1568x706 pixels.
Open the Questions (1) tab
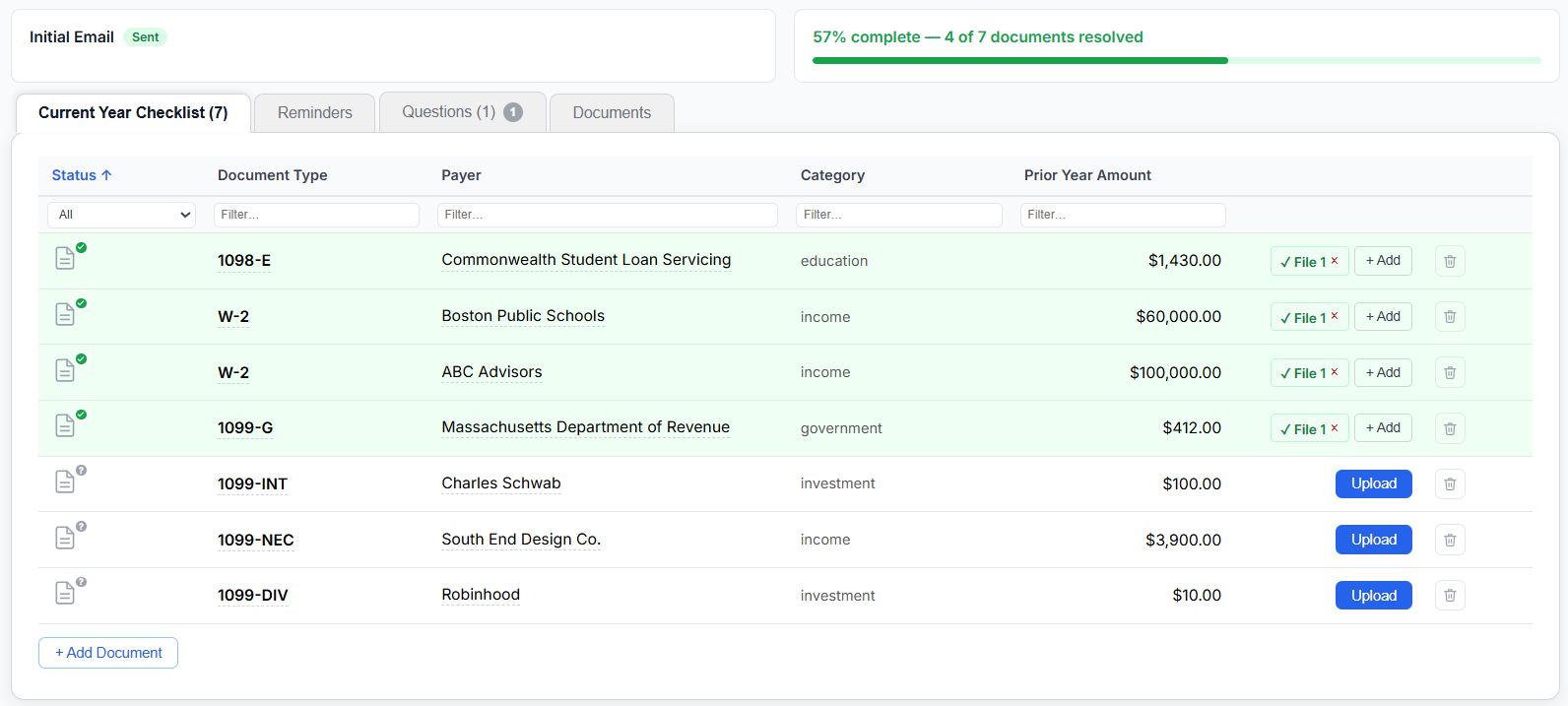click(x=462, y=112)
